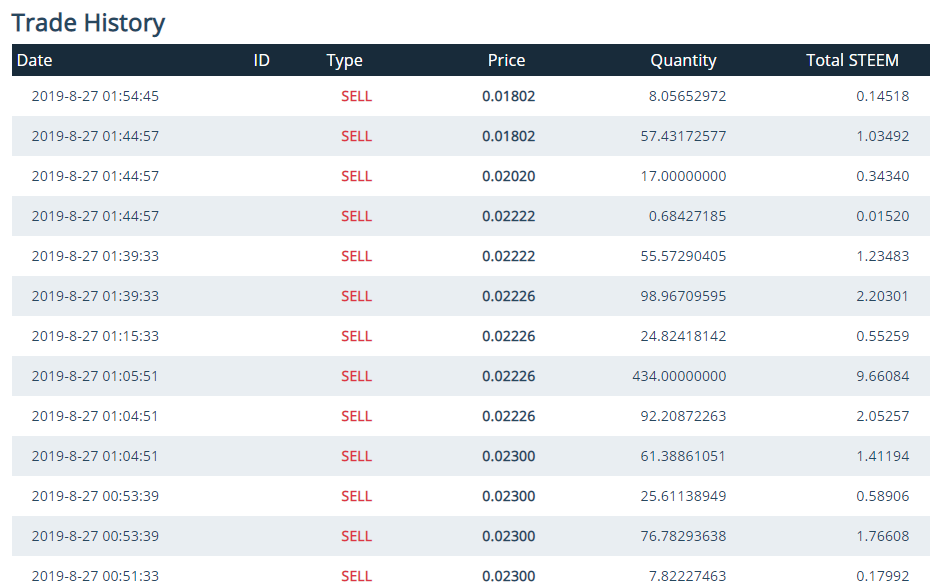Viewport: 937px width, 588px height.
Task: Click the Type column header
Action: 344,61
